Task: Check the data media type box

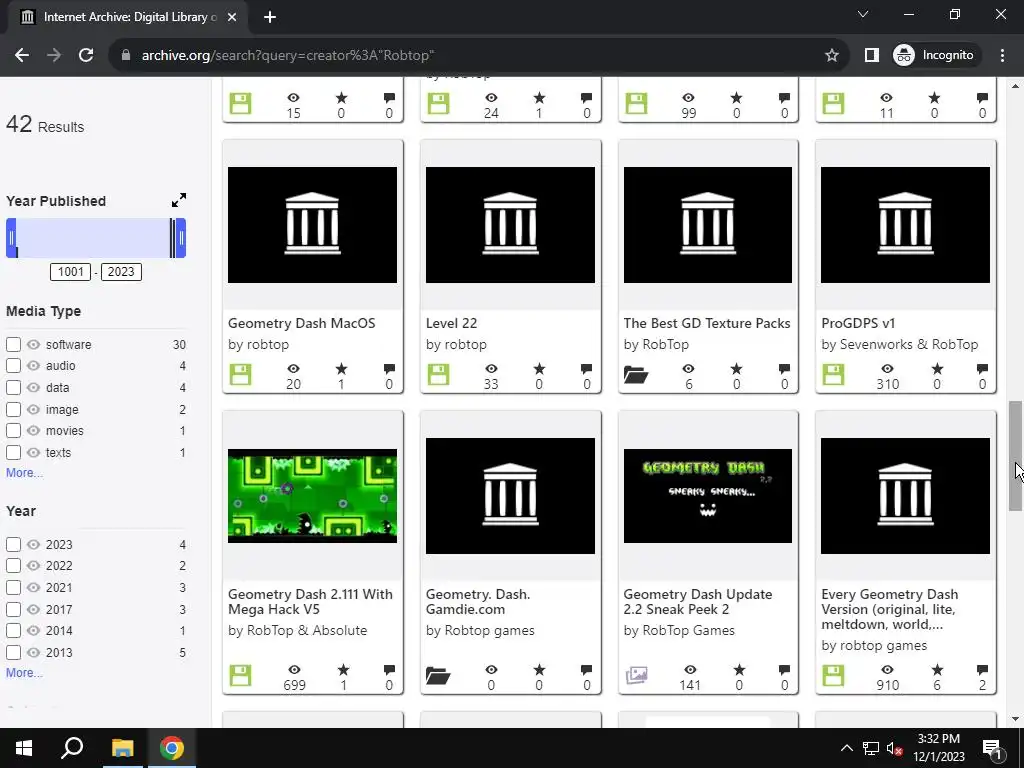Action: (13, 387)
